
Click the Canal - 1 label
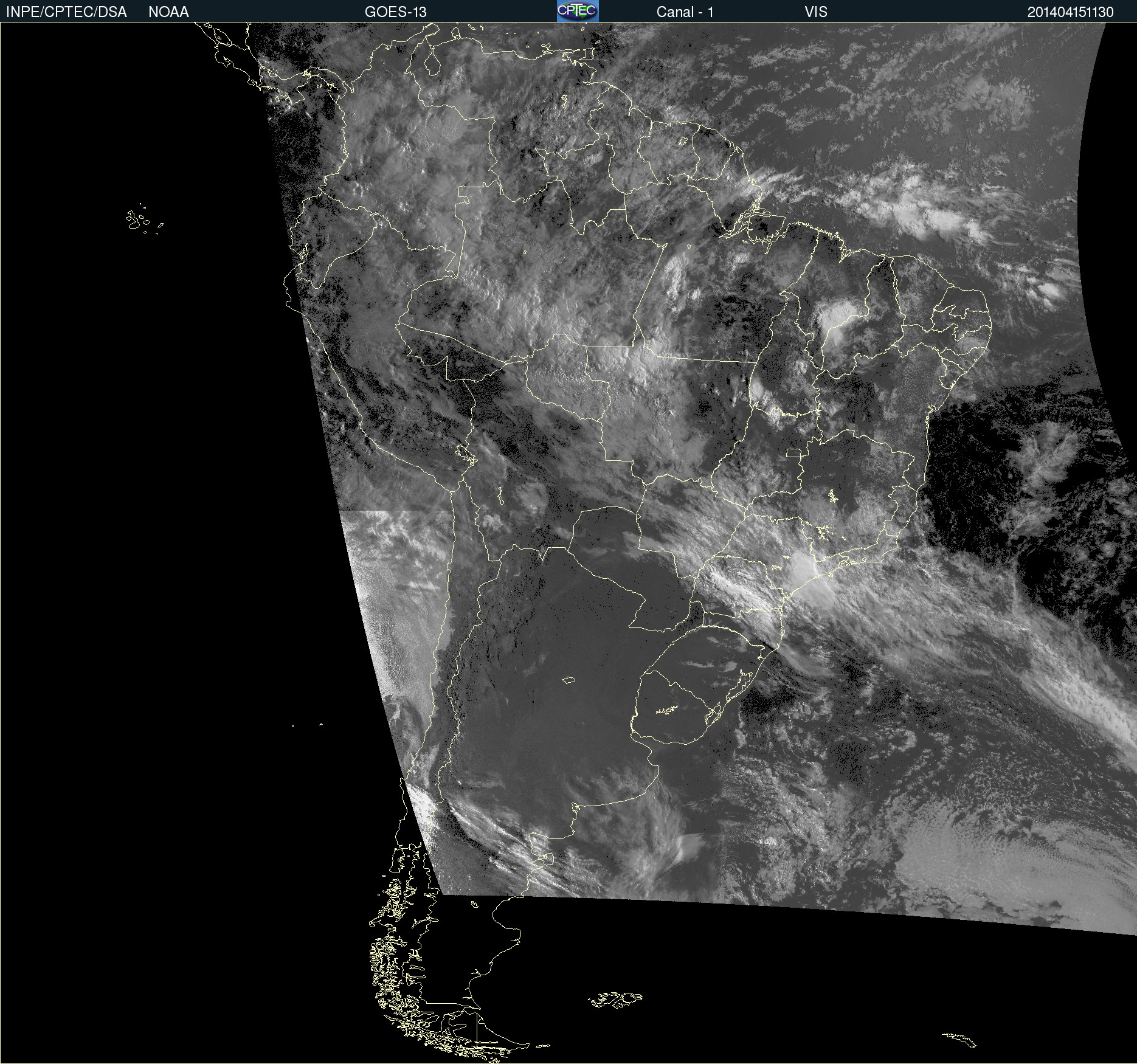[685, 12]
